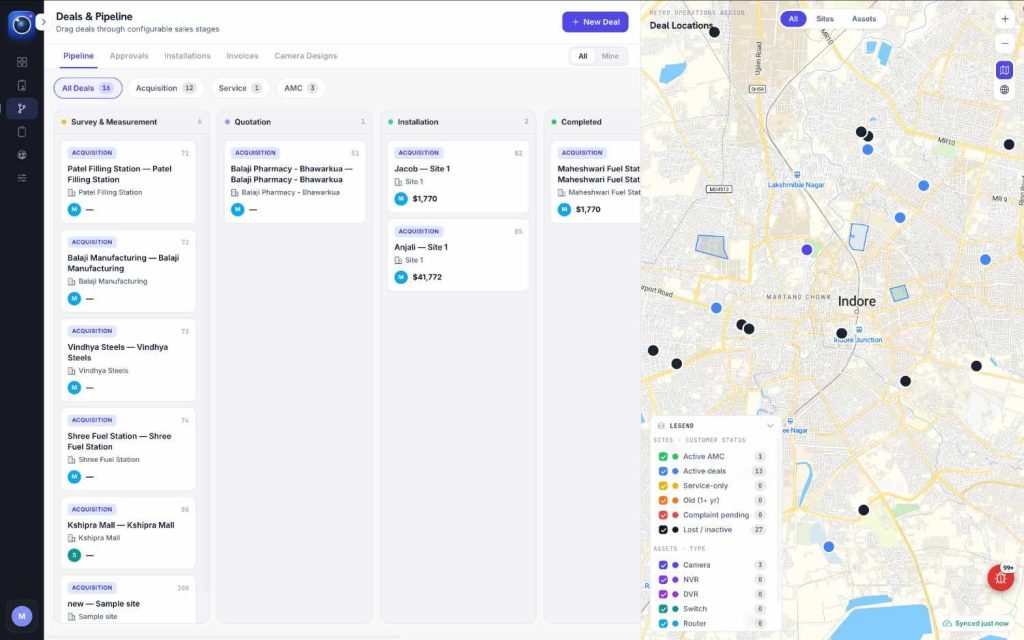The width and height of the screenshot is (1024, 640).
Task: Click the $41,772 amount on Anjali card
Action: 427,277
